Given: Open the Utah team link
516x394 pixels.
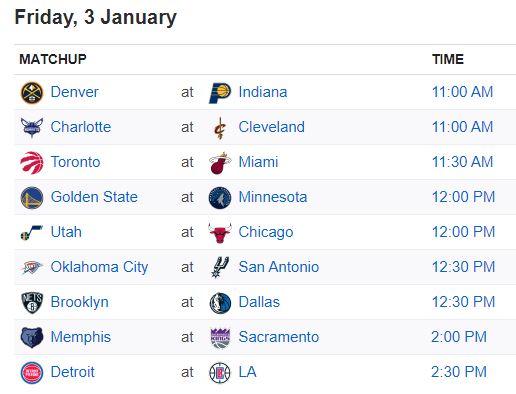Looking at the screenshot, I should coord(66,232).
